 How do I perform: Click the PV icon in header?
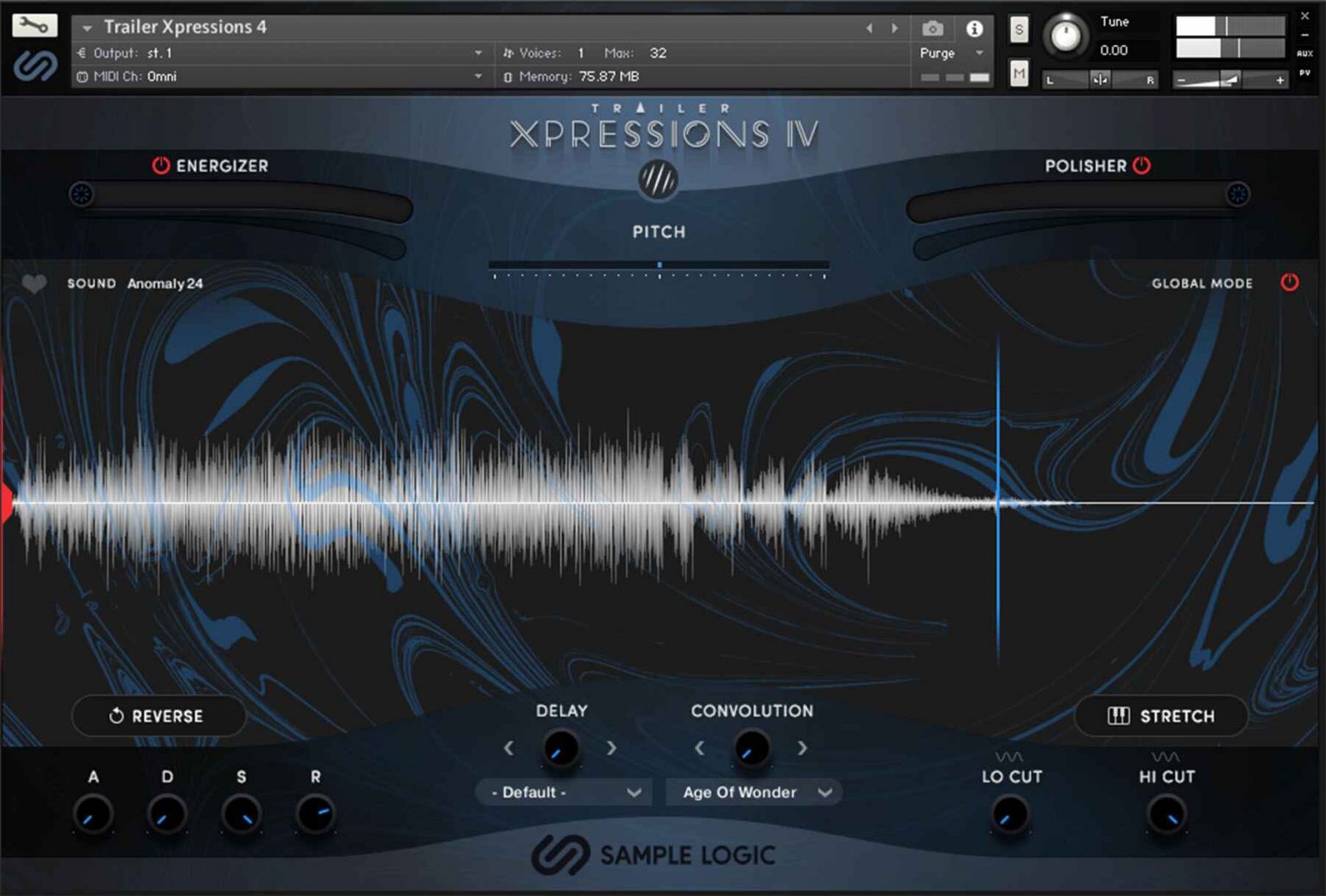click(1304, 74)
